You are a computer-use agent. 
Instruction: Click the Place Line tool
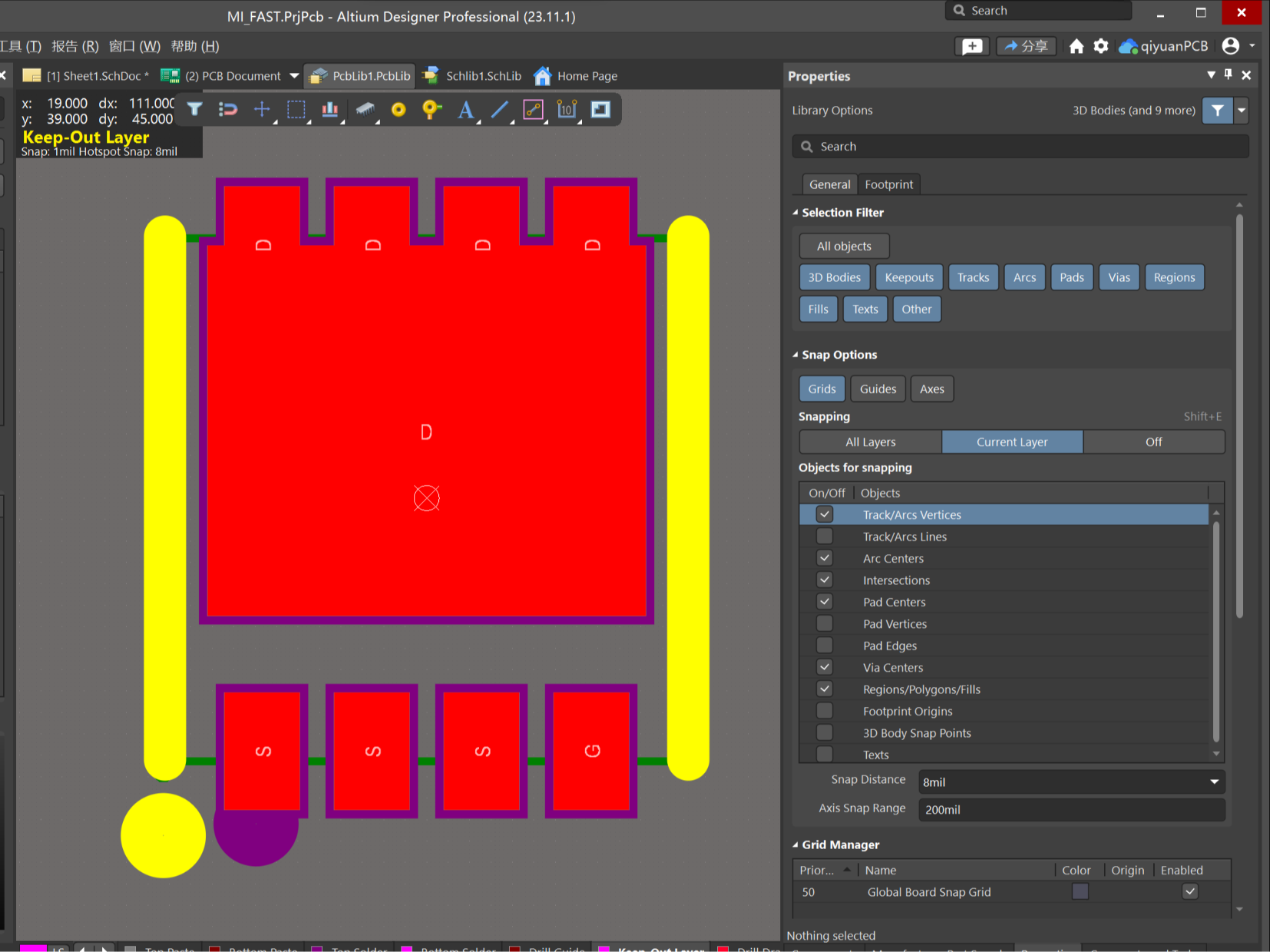(499, 110)
